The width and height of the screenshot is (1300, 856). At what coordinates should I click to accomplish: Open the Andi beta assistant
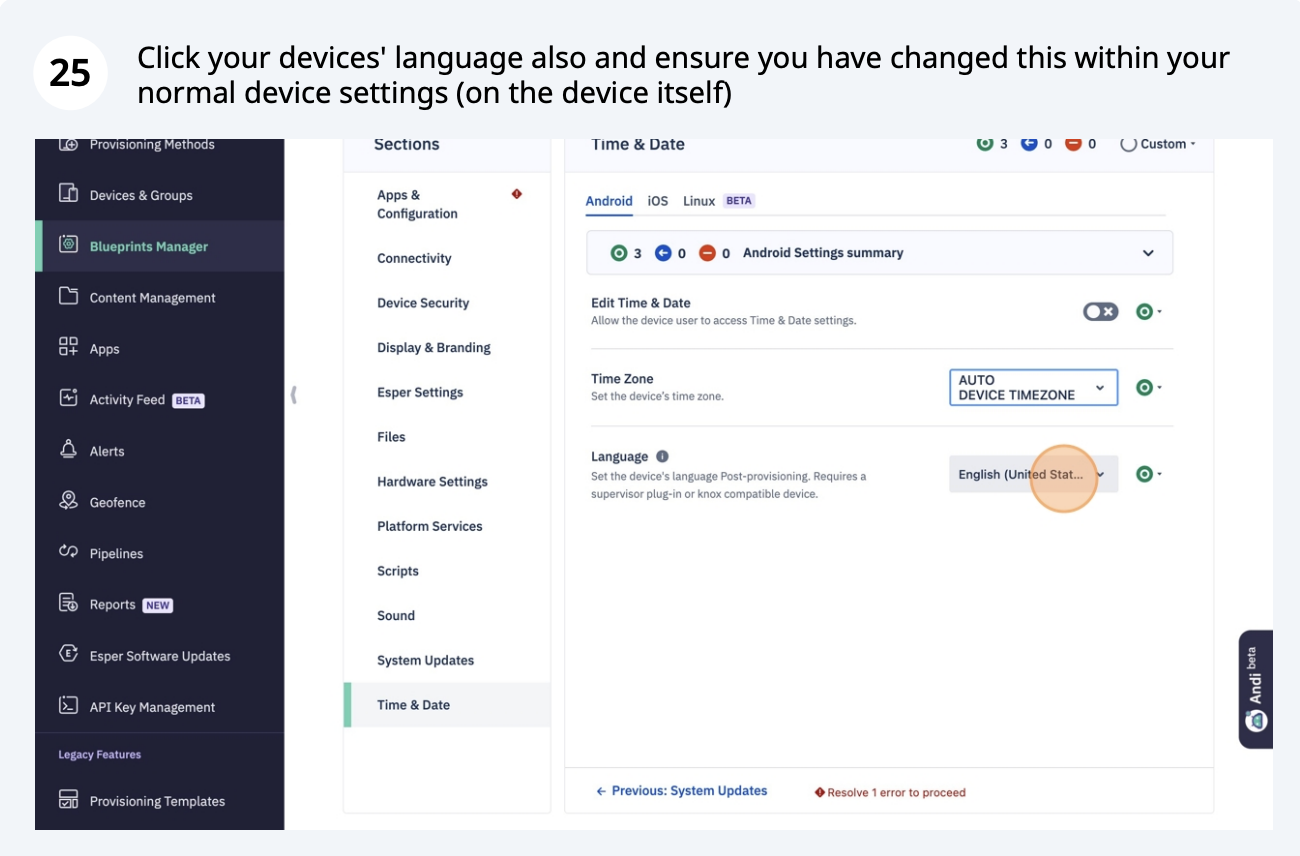coord(1255,689)
